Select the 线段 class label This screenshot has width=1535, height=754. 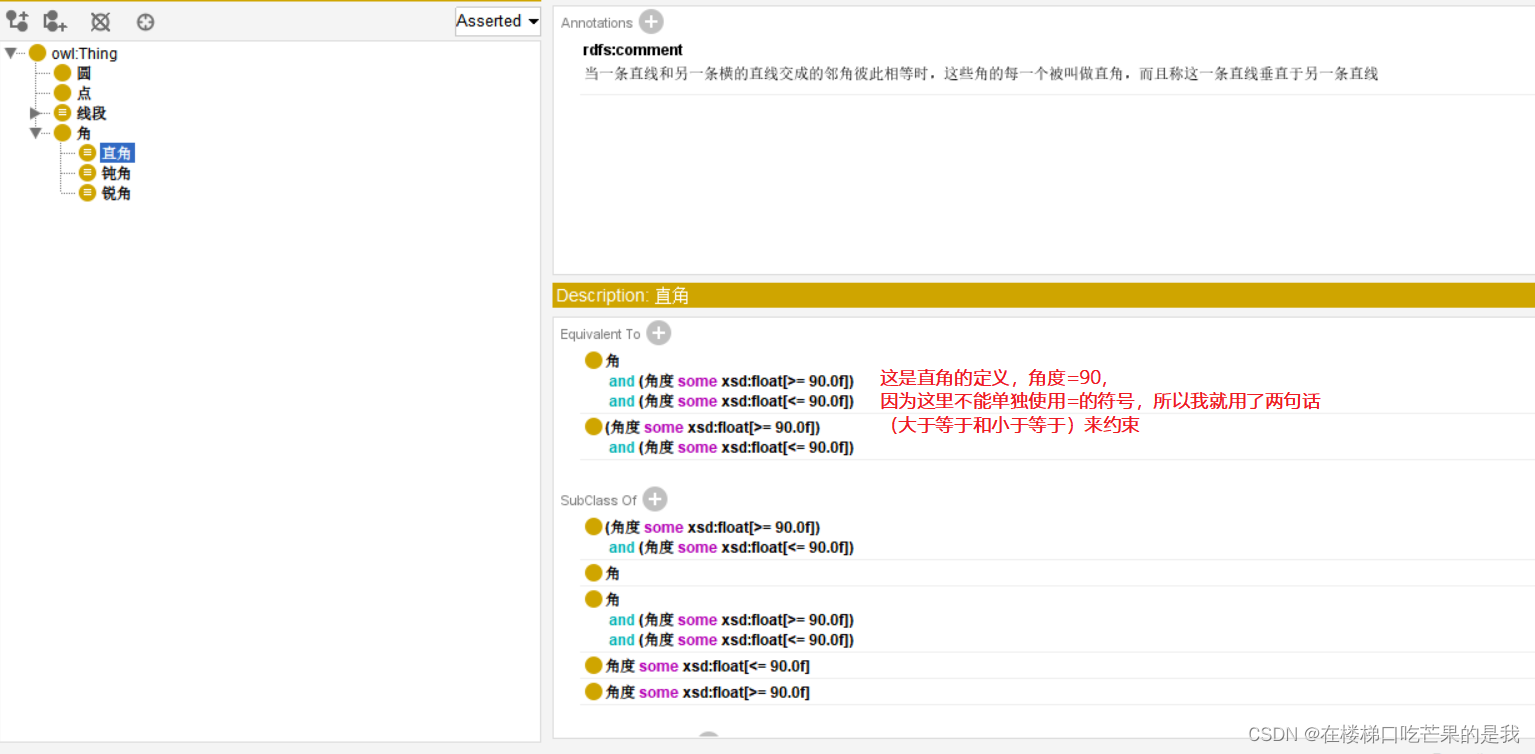(92, 113)
